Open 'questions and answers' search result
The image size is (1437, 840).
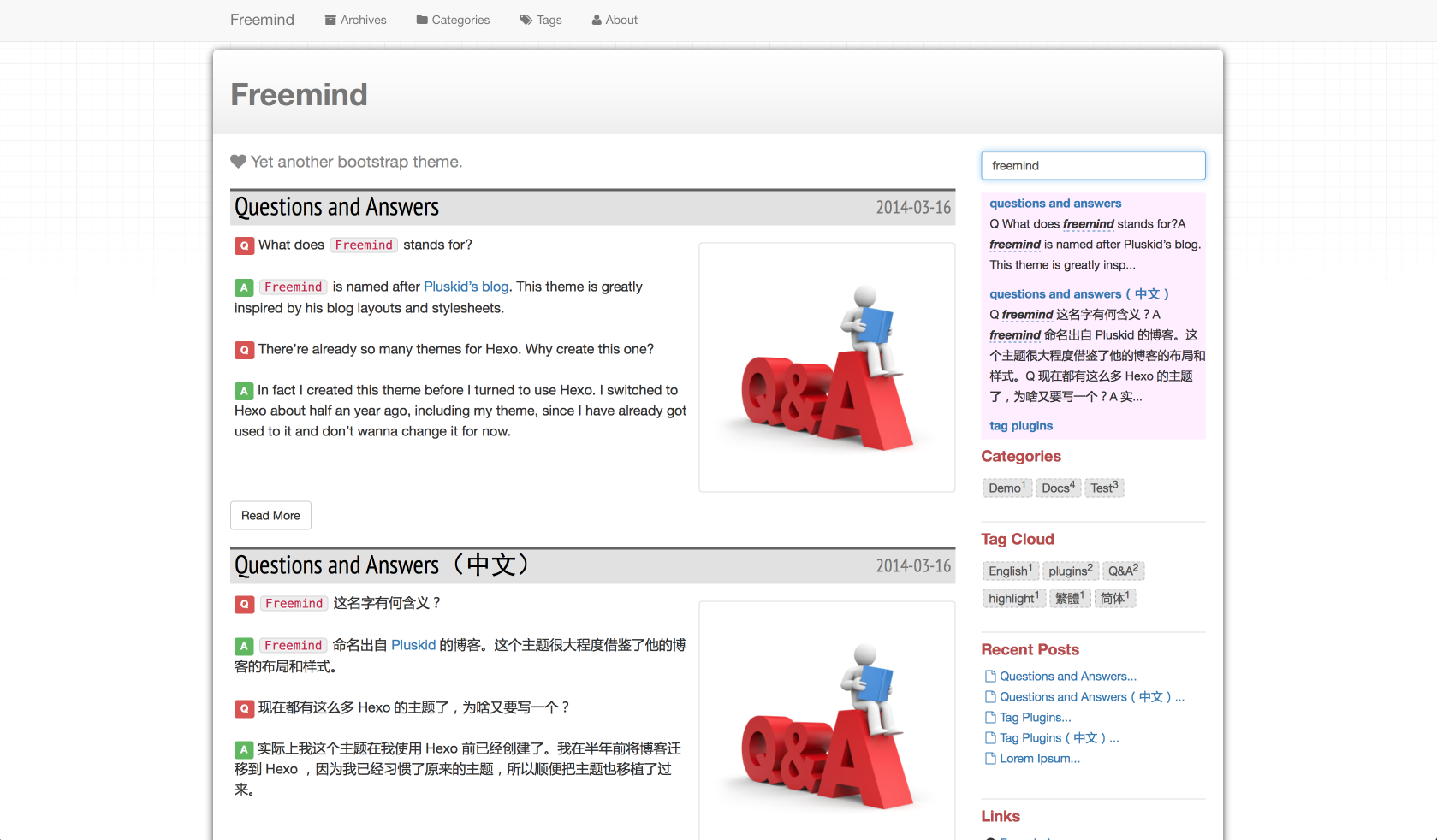click(x=1055, y=204)
